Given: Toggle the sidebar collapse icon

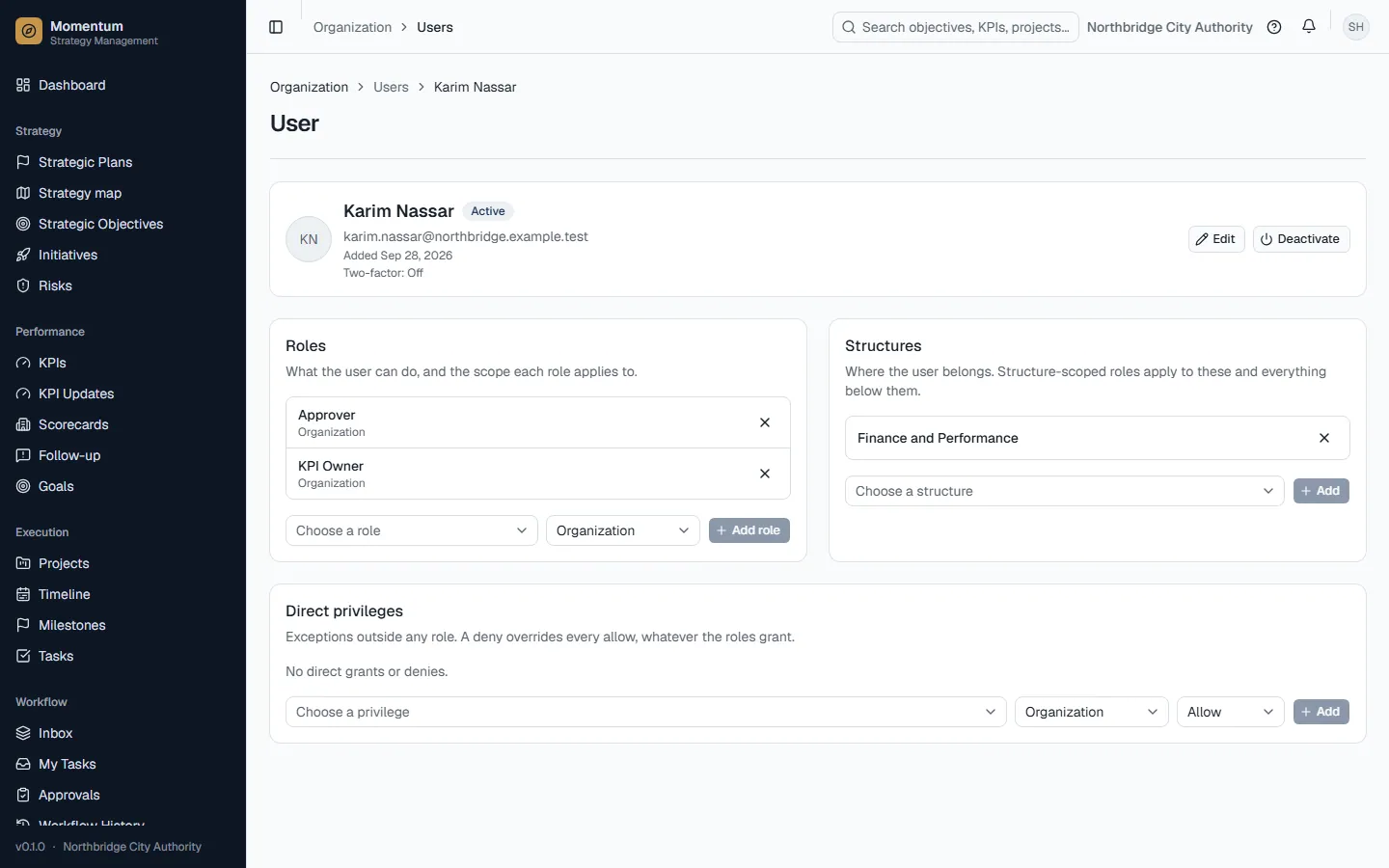Looking at the screenshot, I should click(276, 27).
